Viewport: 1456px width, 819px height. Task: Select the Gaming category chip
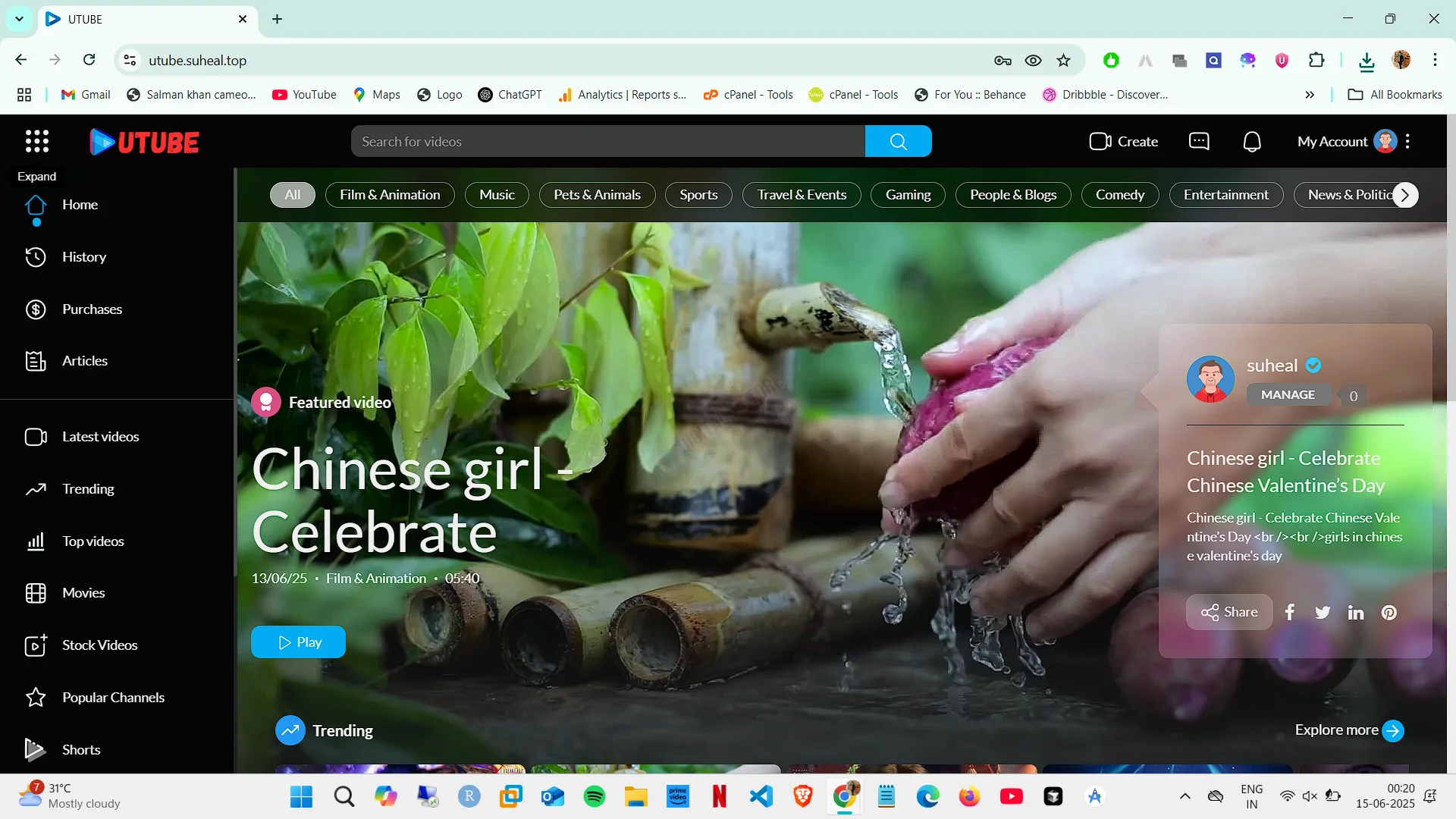tap(908, 195)
